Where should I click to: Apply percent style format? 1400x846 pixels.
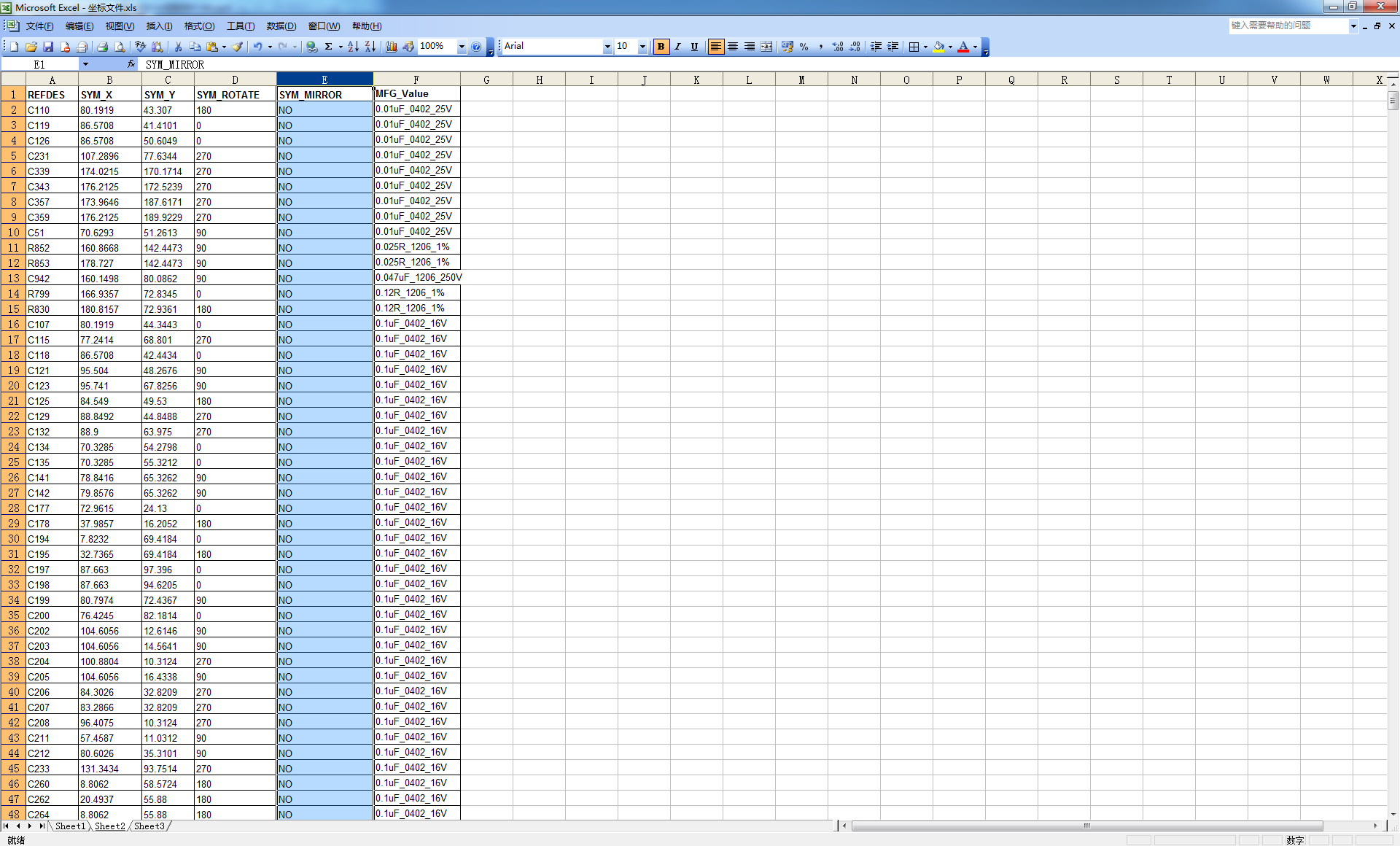(x=804, y=47)
